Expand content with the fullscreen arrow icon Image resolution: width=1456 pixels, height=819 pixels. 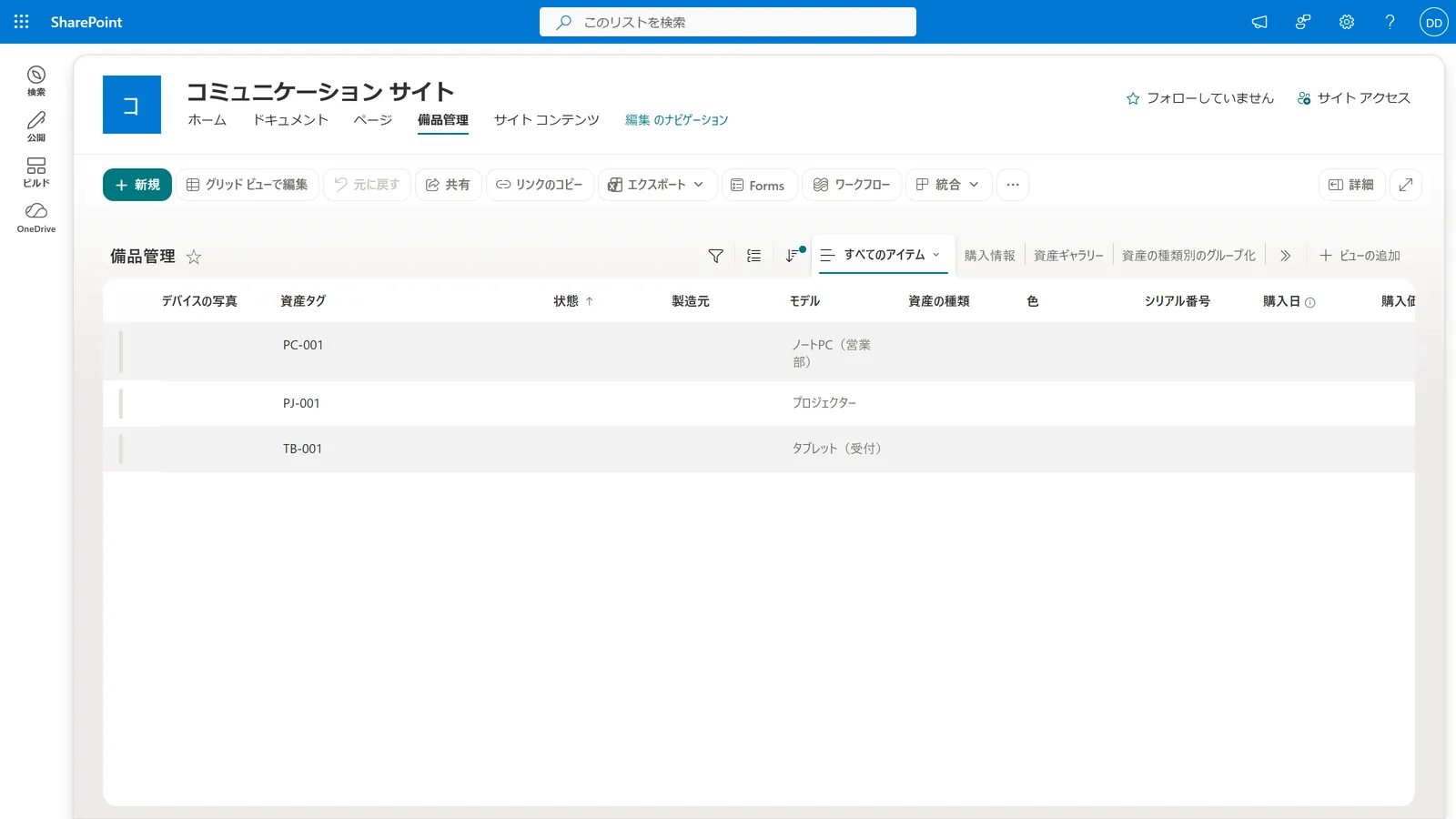[1406, 185]
